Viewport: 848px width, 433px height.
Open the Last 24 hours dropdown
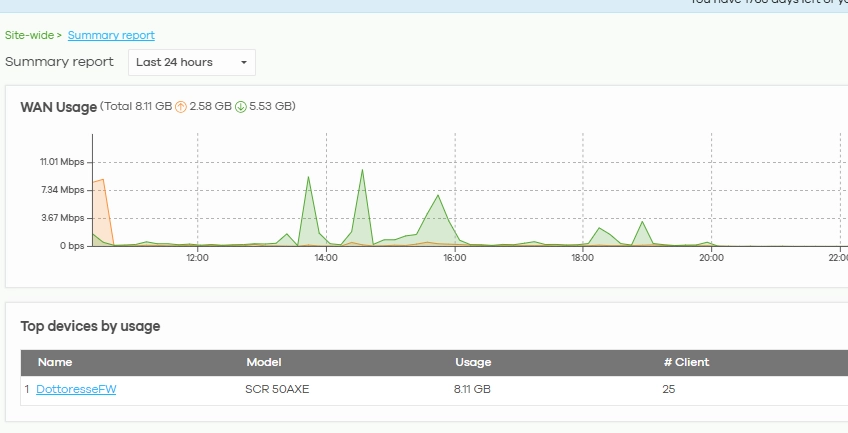pos(192,63)
